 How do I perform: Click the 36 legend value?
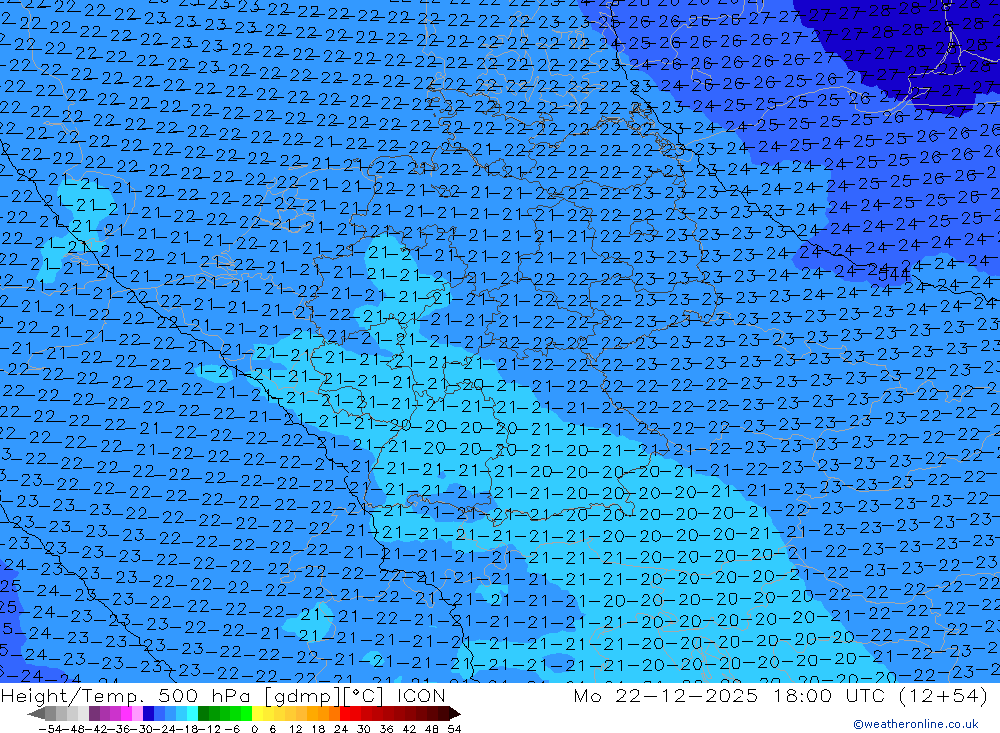[386, 729]
